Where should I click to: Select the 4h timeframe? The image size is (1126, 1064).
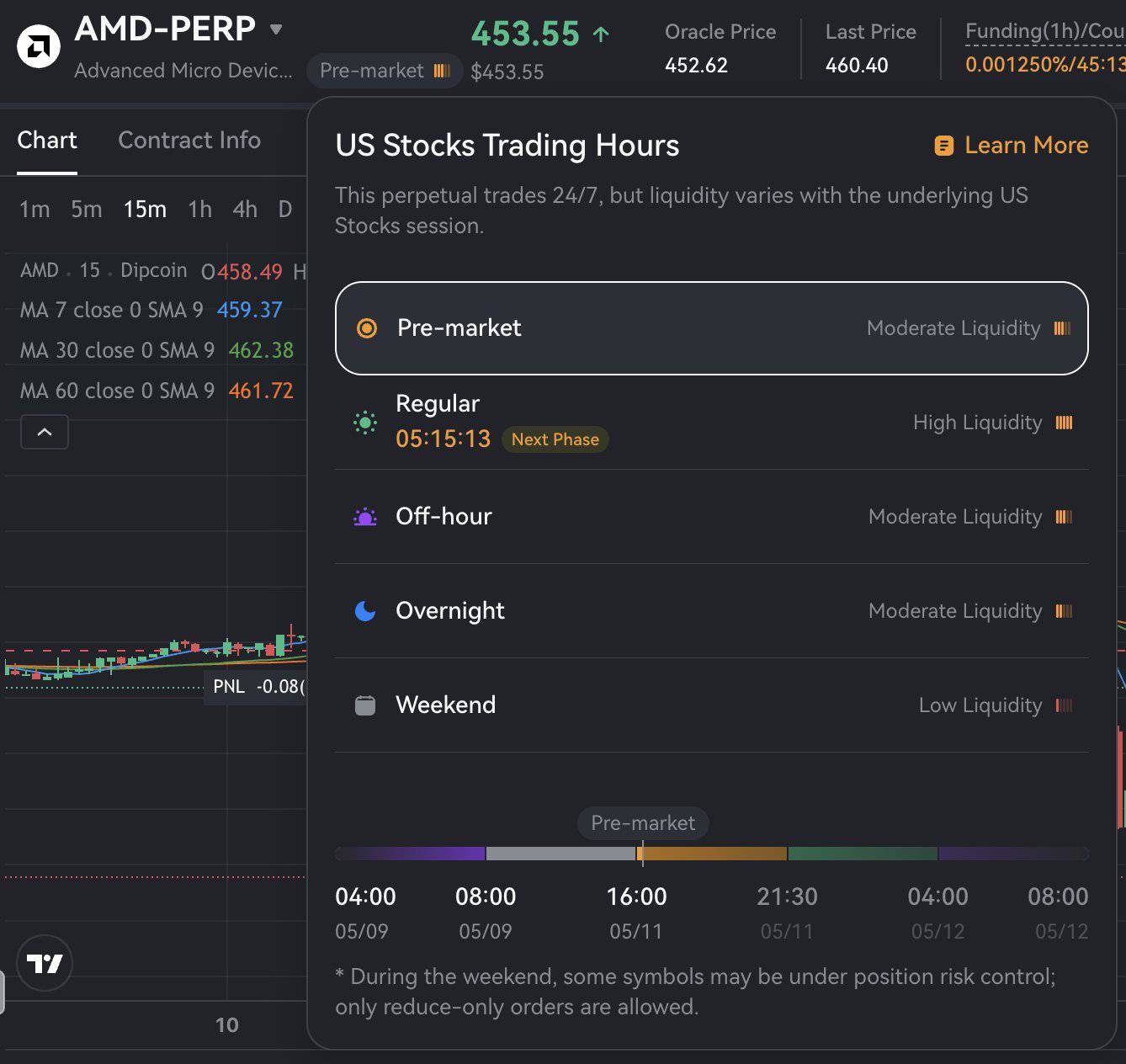tap(245, 209)
